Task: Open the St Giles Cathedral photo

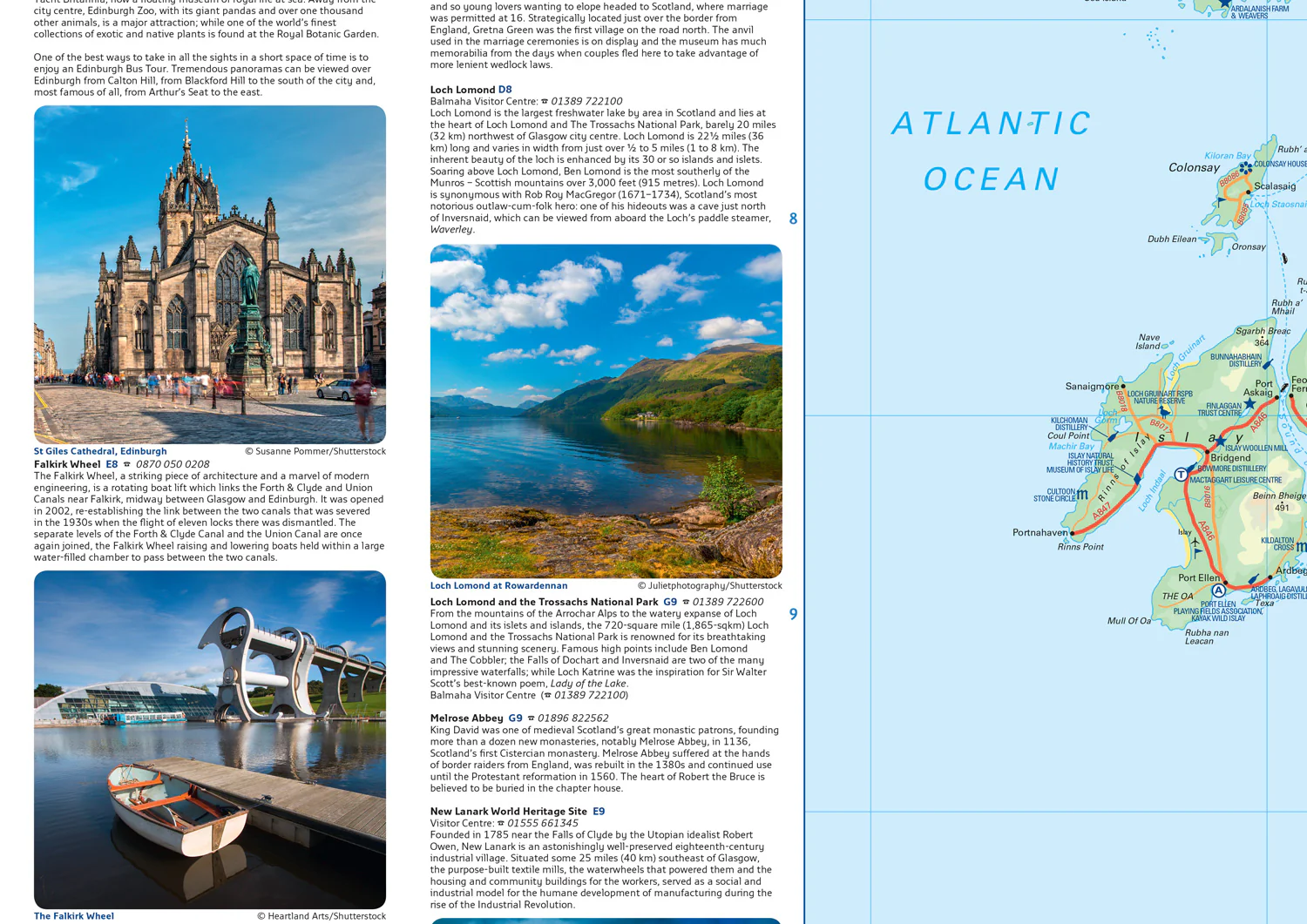Action: [x=210, y=274]
